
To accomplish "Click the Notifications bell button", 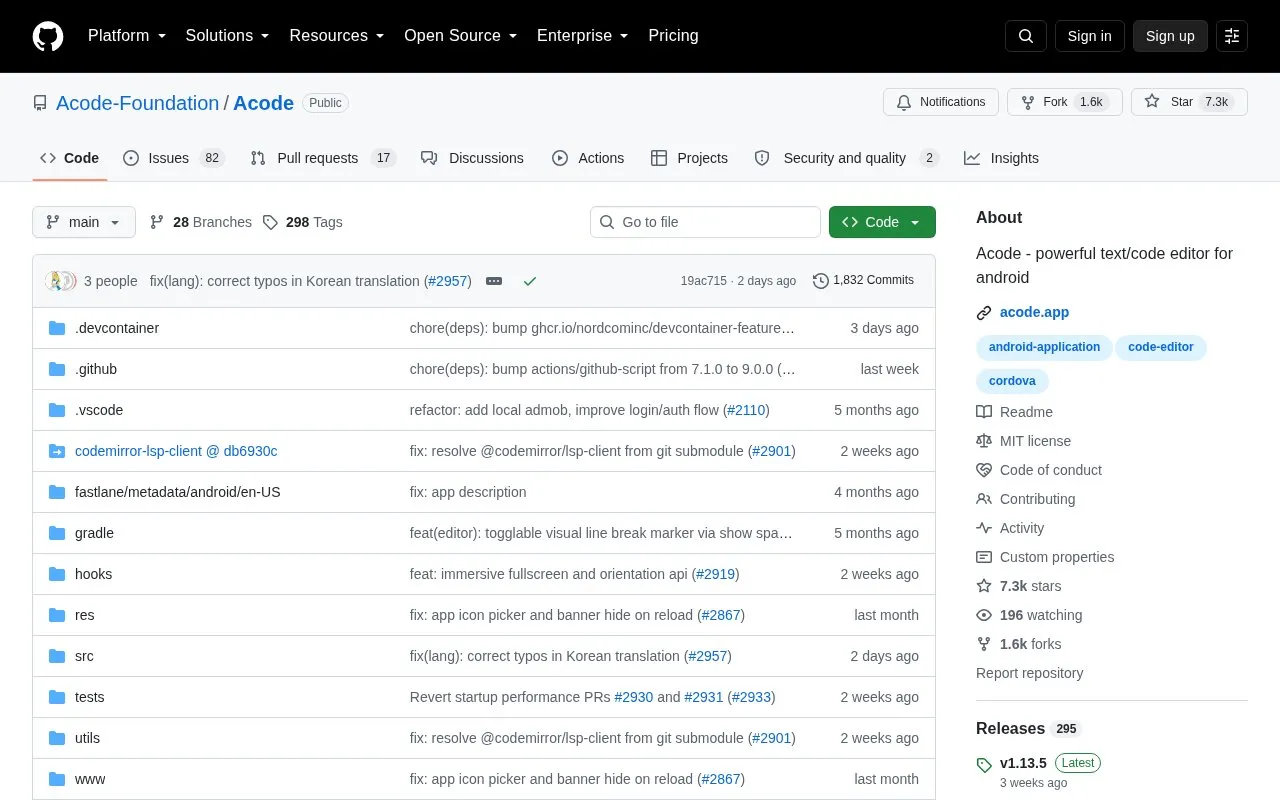I will click(941, 102).
